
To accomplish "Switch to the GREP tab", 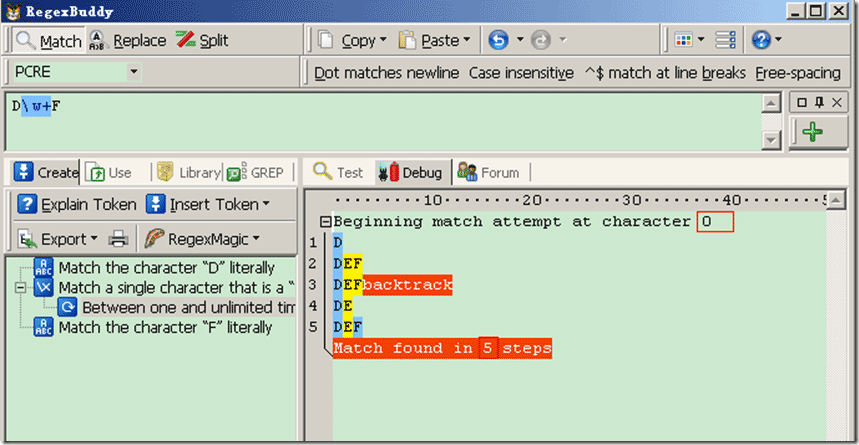I will coord(256,173).
